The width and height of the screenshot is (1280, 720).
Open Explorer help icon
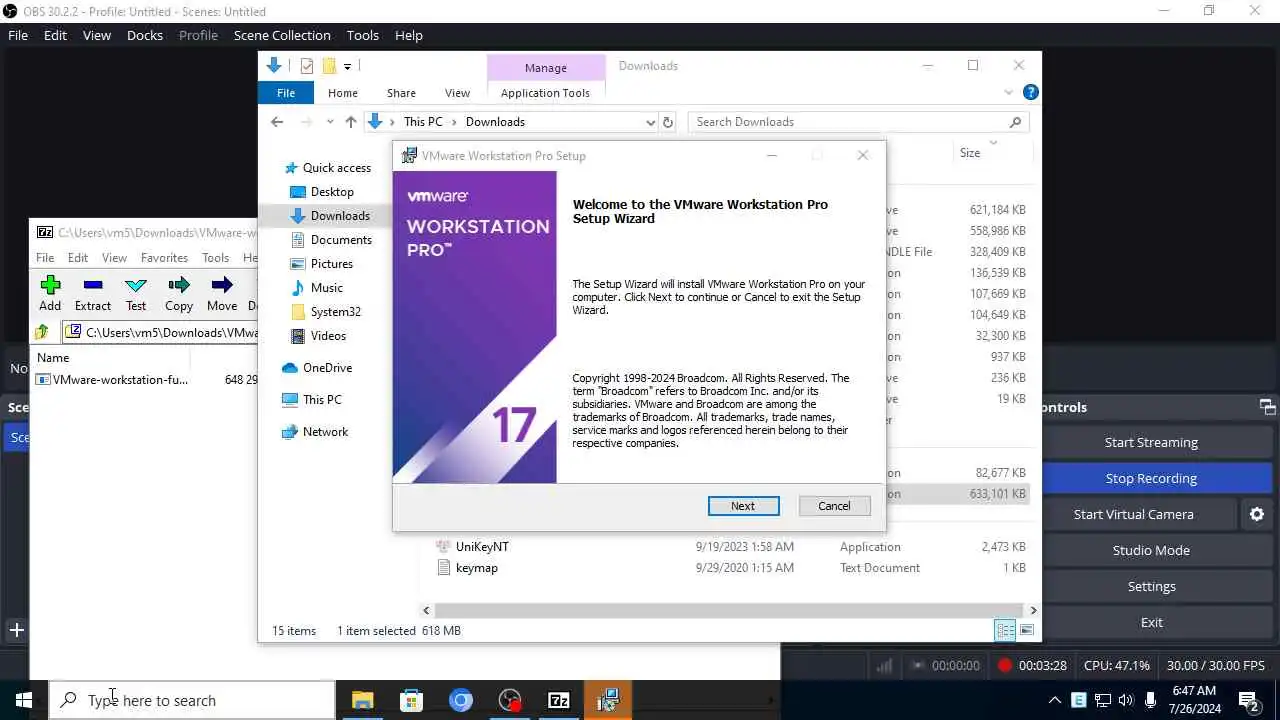click(x=1030, y=92)
